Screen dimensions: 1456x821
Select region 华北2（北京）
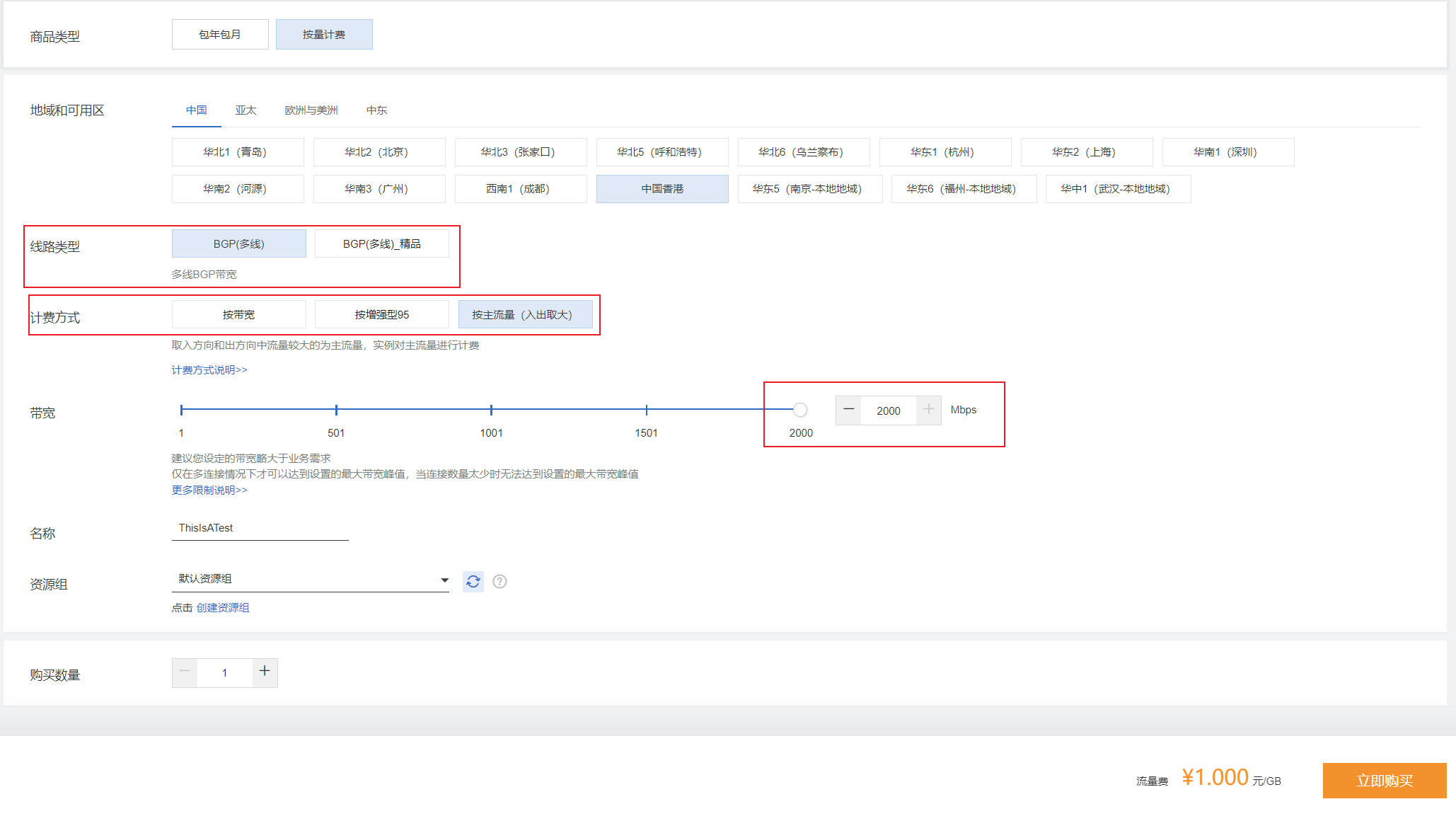click(x=379, y=152)
